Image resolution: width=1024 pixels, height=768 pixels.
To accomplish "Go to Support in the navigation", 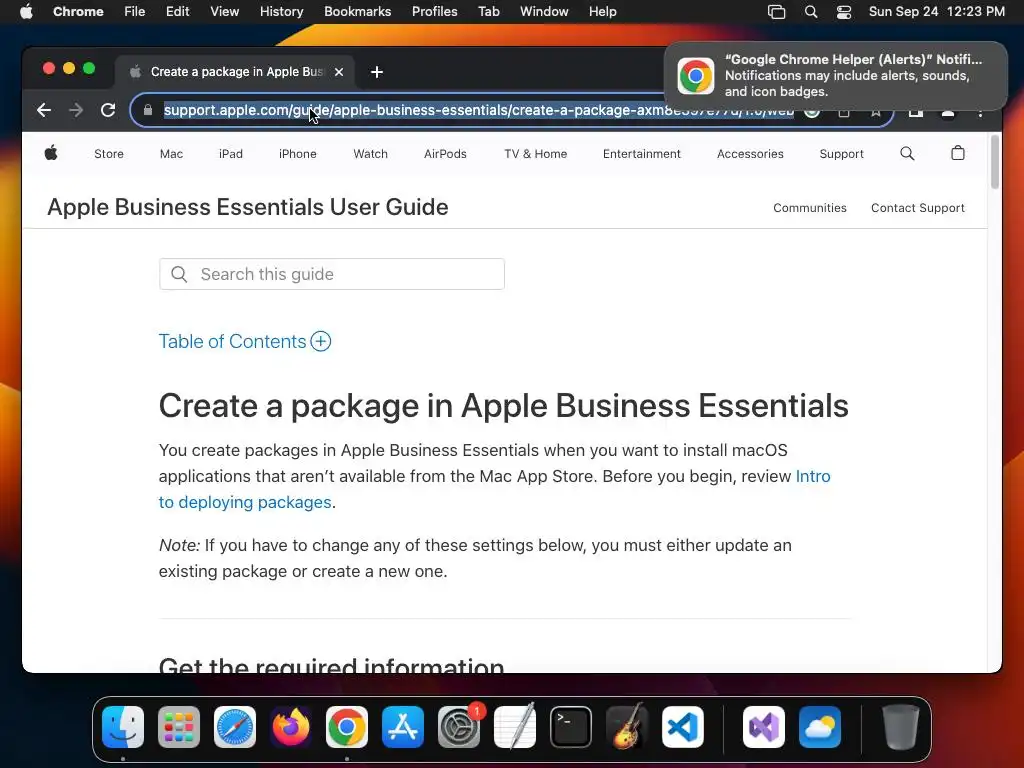I will coord(842,154).
